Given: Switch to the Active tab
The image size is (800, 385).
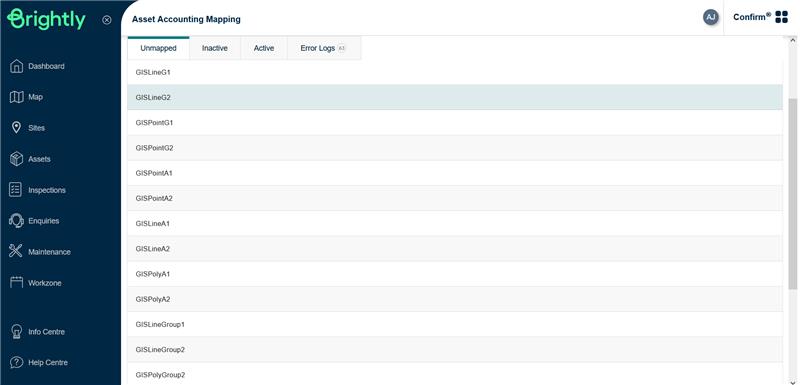Looking at the screenshot, I should click(264, 48).
